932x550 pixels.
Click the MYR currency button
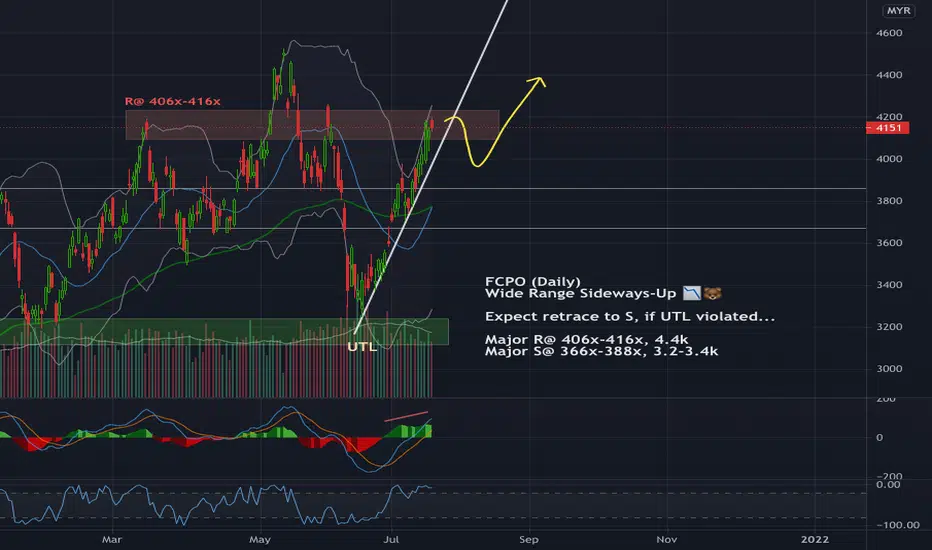(898, 11)
